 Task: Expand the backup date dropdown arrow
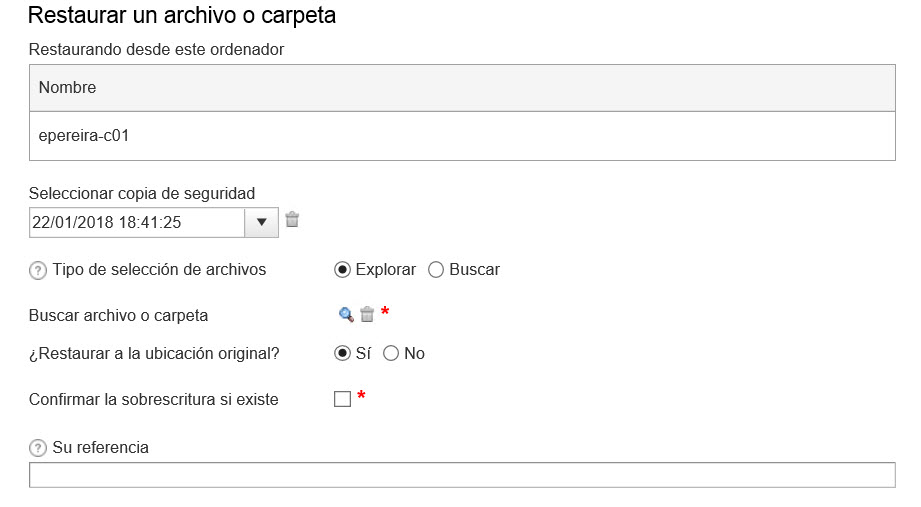tap(261, 222)
